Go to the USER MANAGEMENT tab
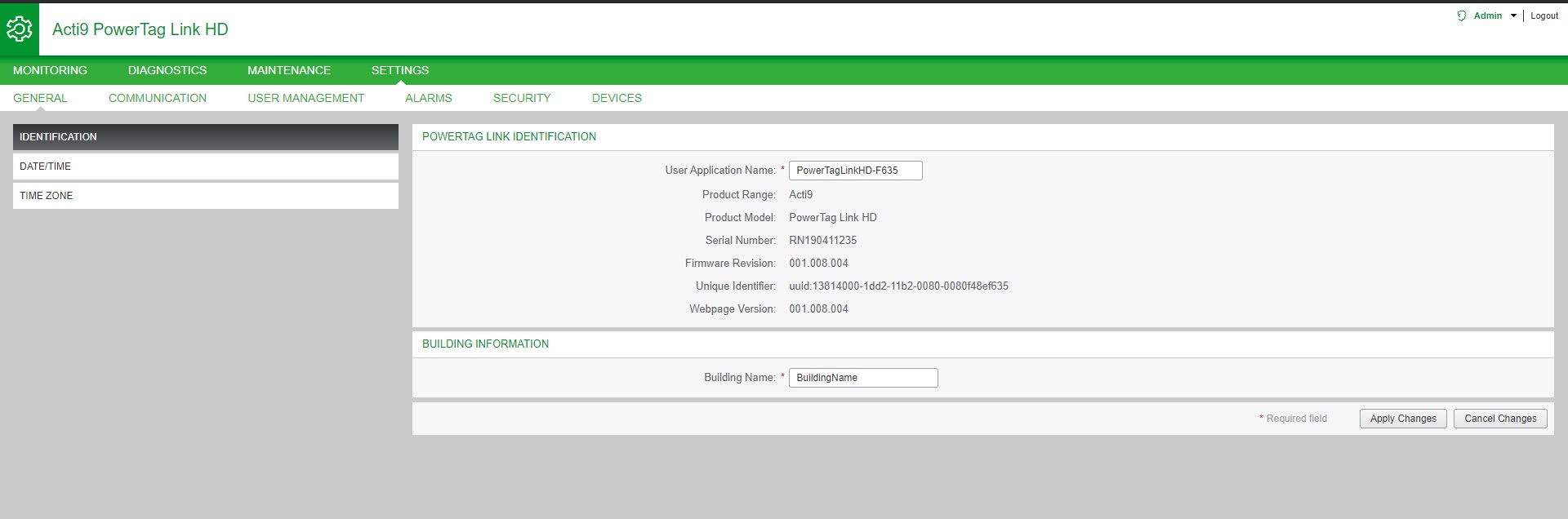This screenshot has height=519, width=1568. 306,98
